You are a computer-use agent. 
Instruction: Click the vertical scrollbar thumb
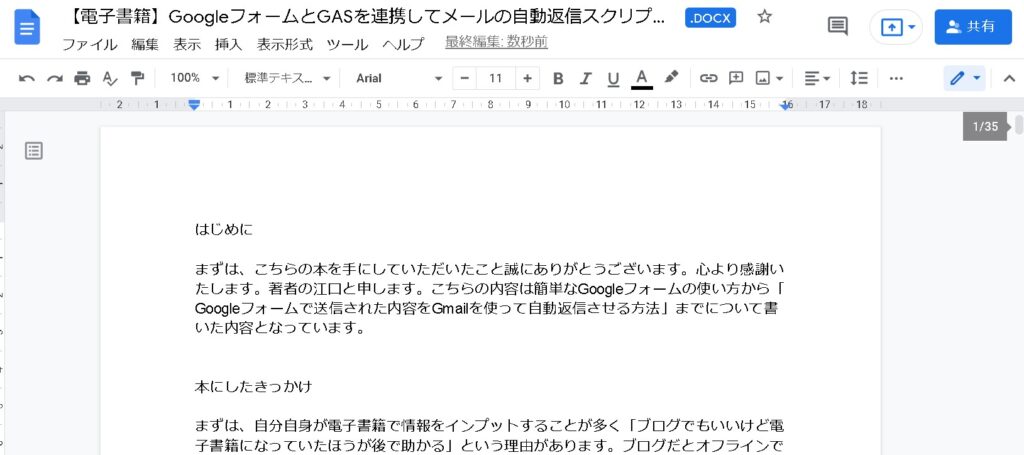pos(1019,125)
